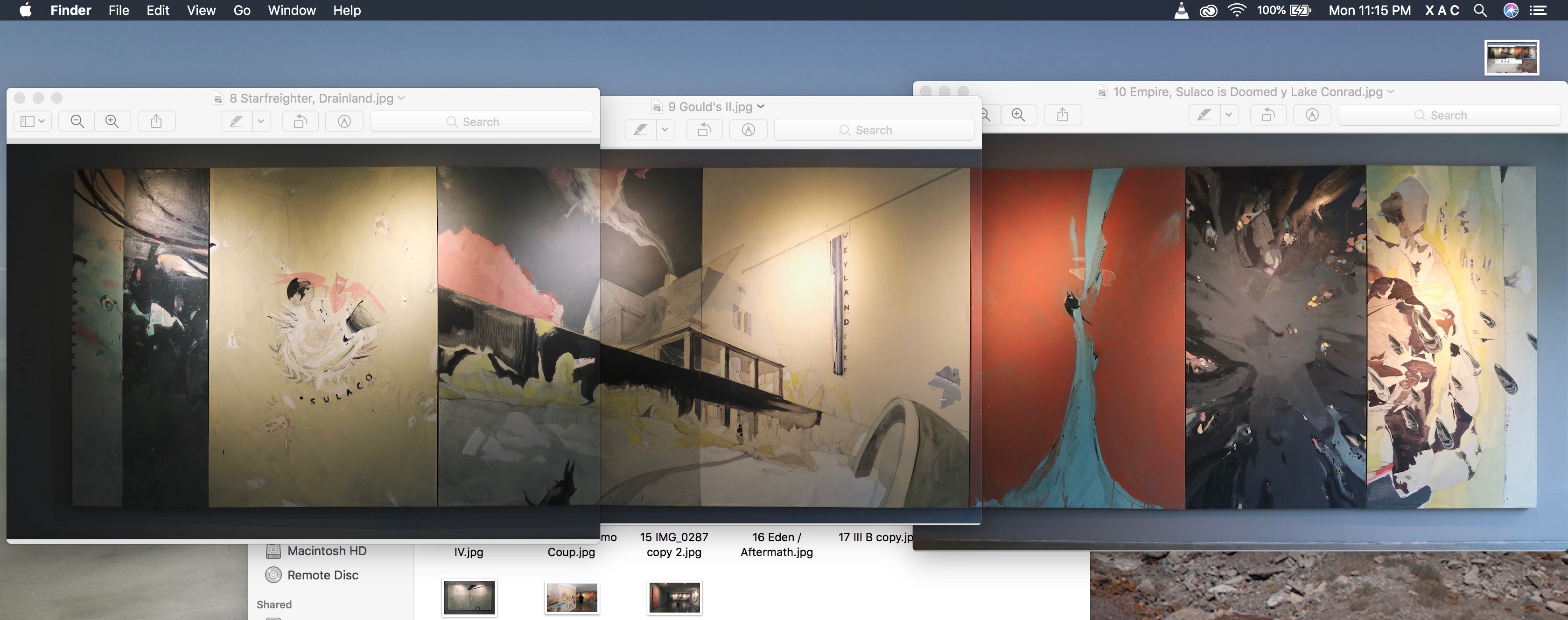This screenshot has width=1568, height=620.
Task: Zoom in on the Empire, Sulaco image
Action: [1018, 114]
